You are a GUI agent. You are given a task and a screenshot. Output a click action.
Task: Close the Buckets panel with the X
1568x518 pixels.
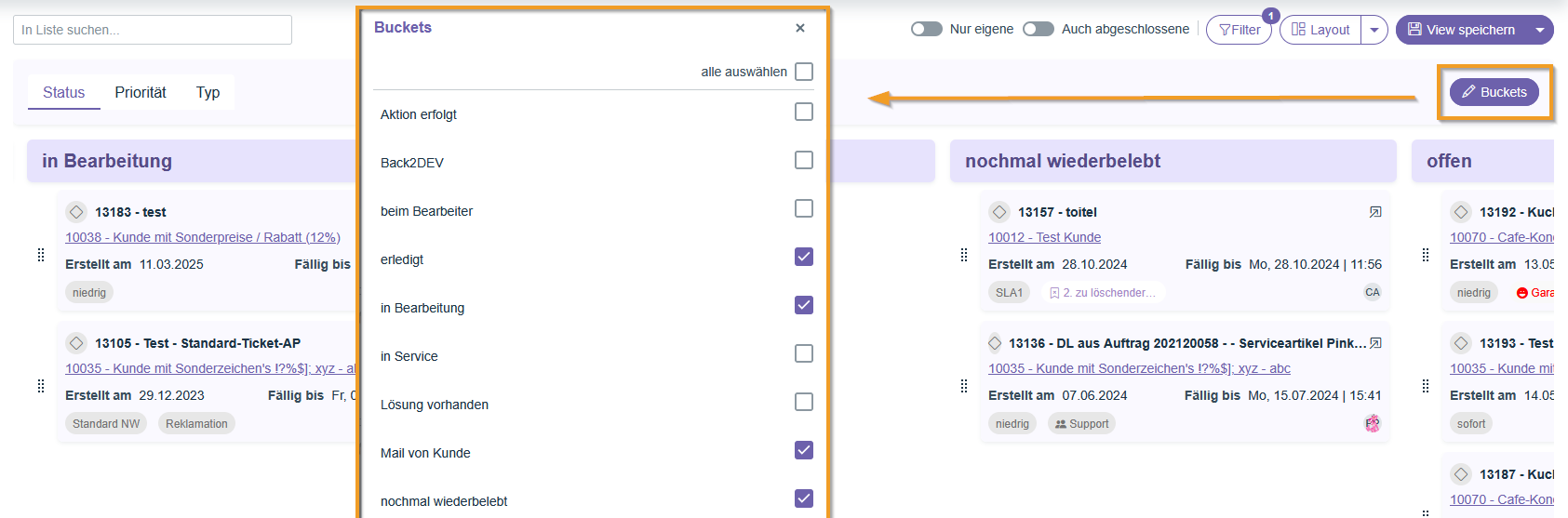800,28
